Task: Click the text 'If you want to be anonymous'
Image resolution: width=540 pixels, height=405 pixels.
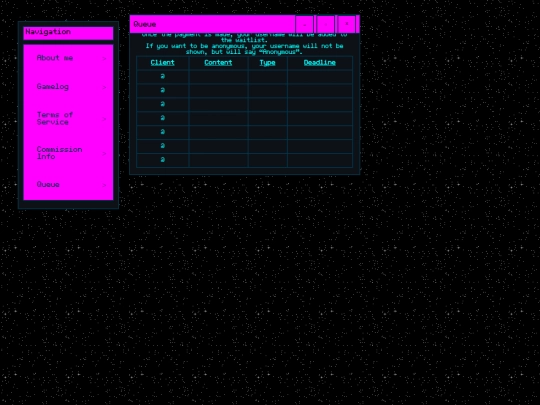Action: [195, 46]
